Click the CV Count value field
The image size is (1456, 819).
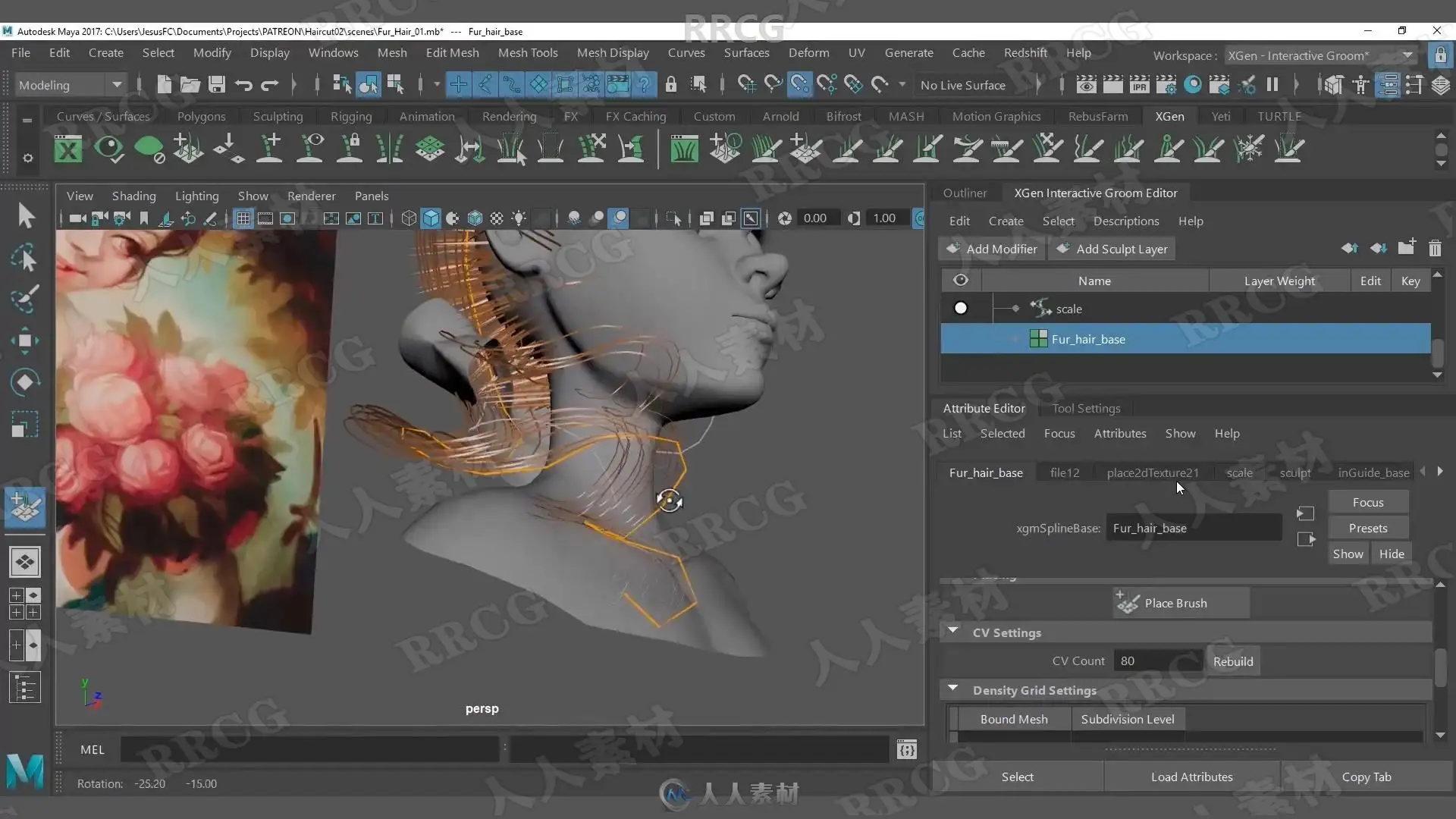coord(1157,661)
